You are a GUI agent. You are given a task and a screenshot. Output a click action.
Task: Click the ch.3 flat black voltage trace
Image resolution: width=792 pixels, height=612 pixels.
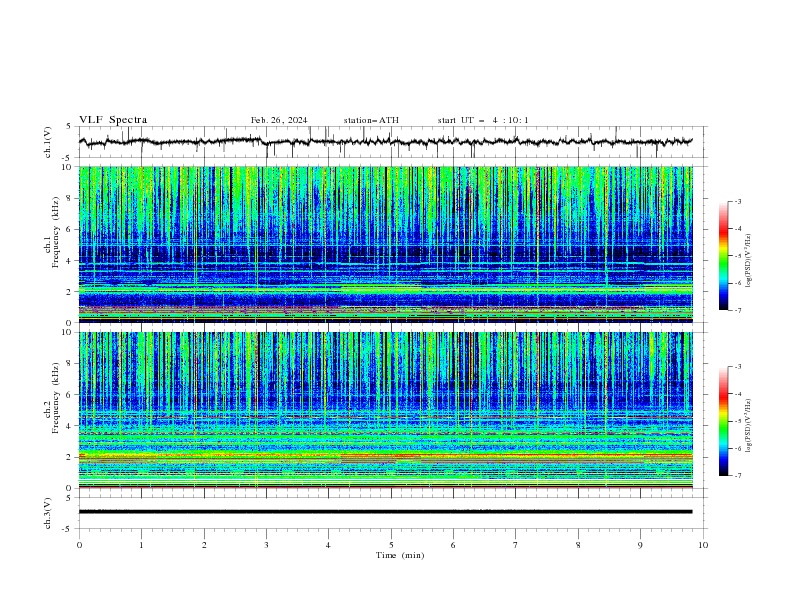point(385,512)
